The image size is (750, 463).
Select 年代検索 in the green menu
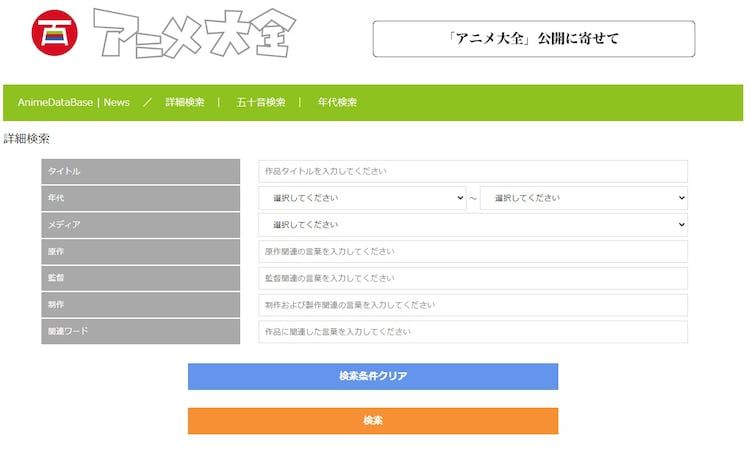pos(337,102)
